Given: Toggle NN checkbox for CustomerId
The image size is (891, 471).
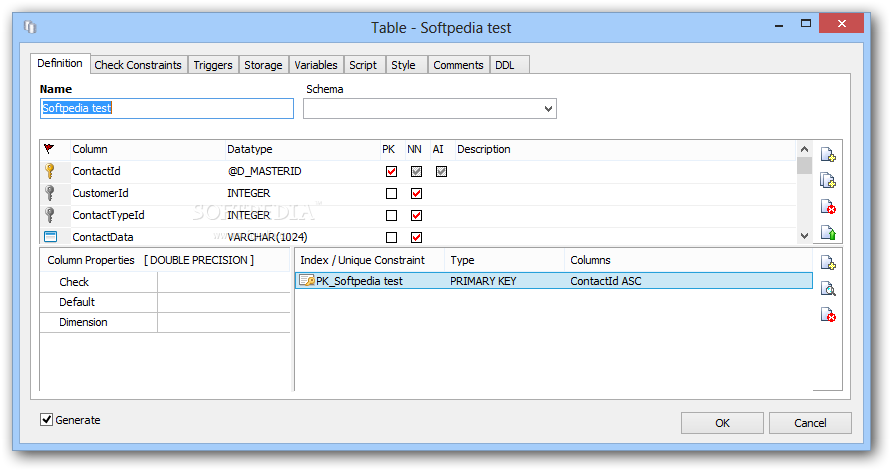Looking at the screenshot, I should pos(417,194).
